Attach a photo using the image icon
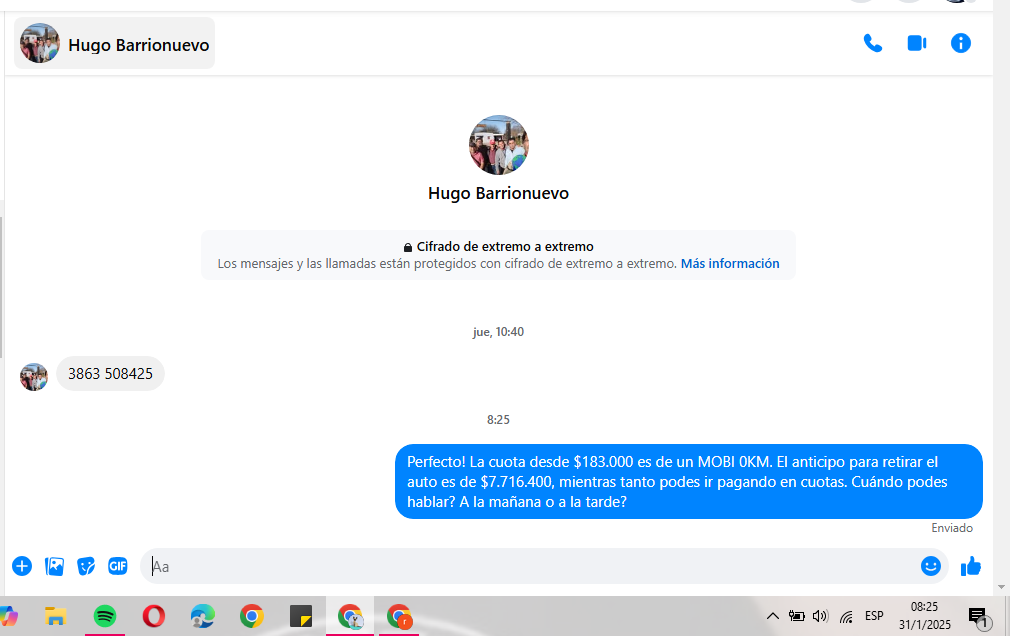This screenshot has width=1010, height=636. coord(54,566)
